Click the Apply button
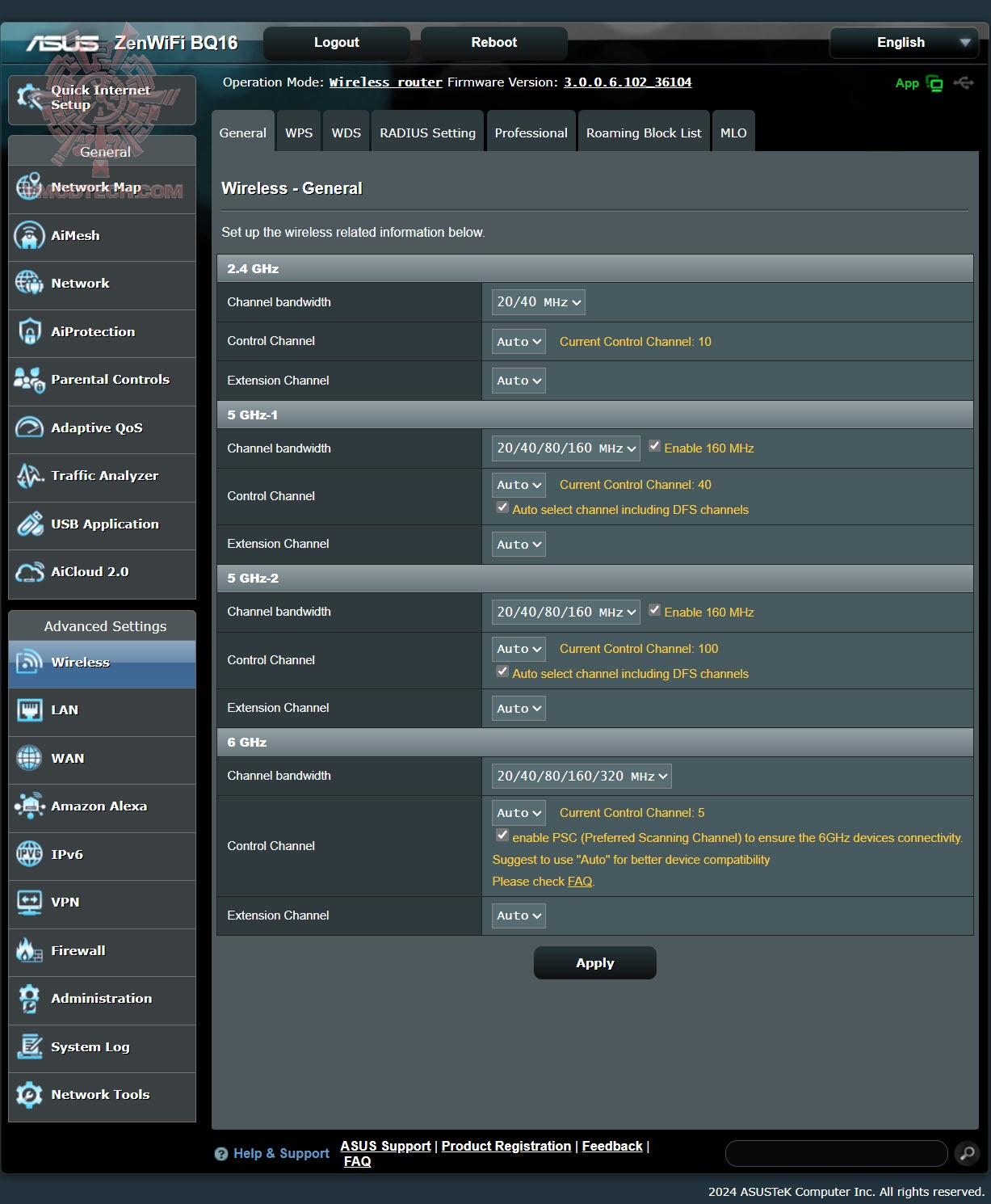Screen dimensions: 991x1204 click(595, 963)
